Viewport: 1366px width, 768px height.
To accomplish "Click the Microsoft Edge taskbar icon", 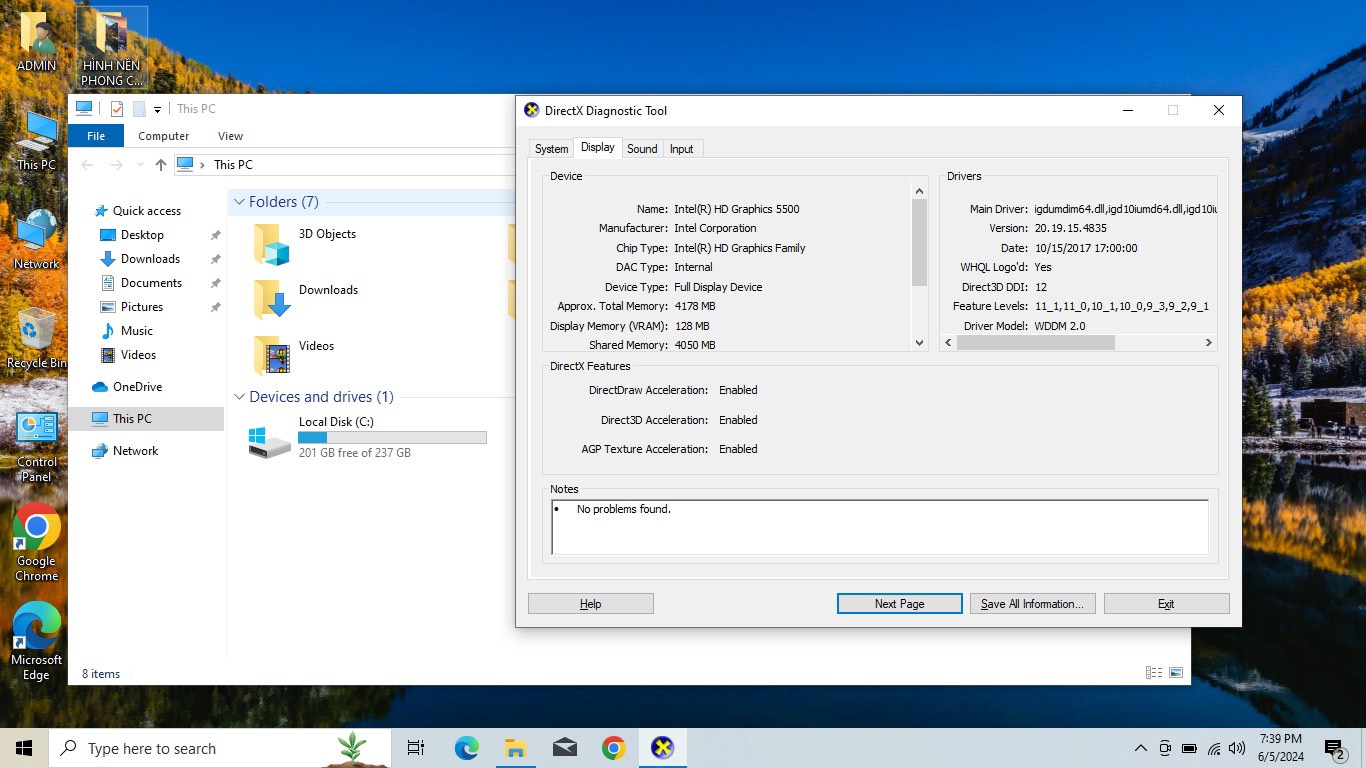I will coord(466,748).
